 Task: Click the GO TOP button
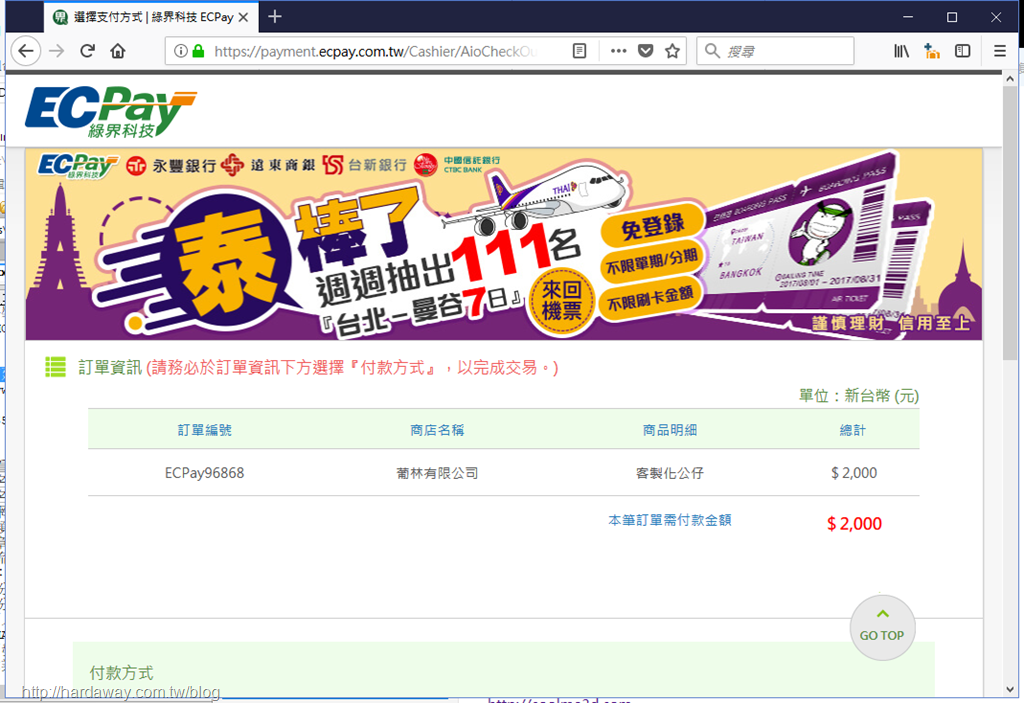pyautogui.click(x=882, y=628)
